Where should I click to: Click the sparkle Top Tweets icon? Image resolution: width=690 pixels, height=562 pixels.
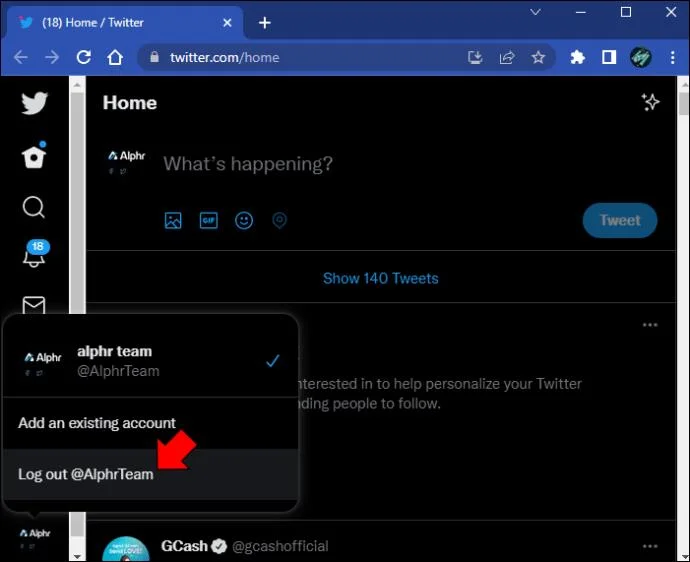coord(650,102)
